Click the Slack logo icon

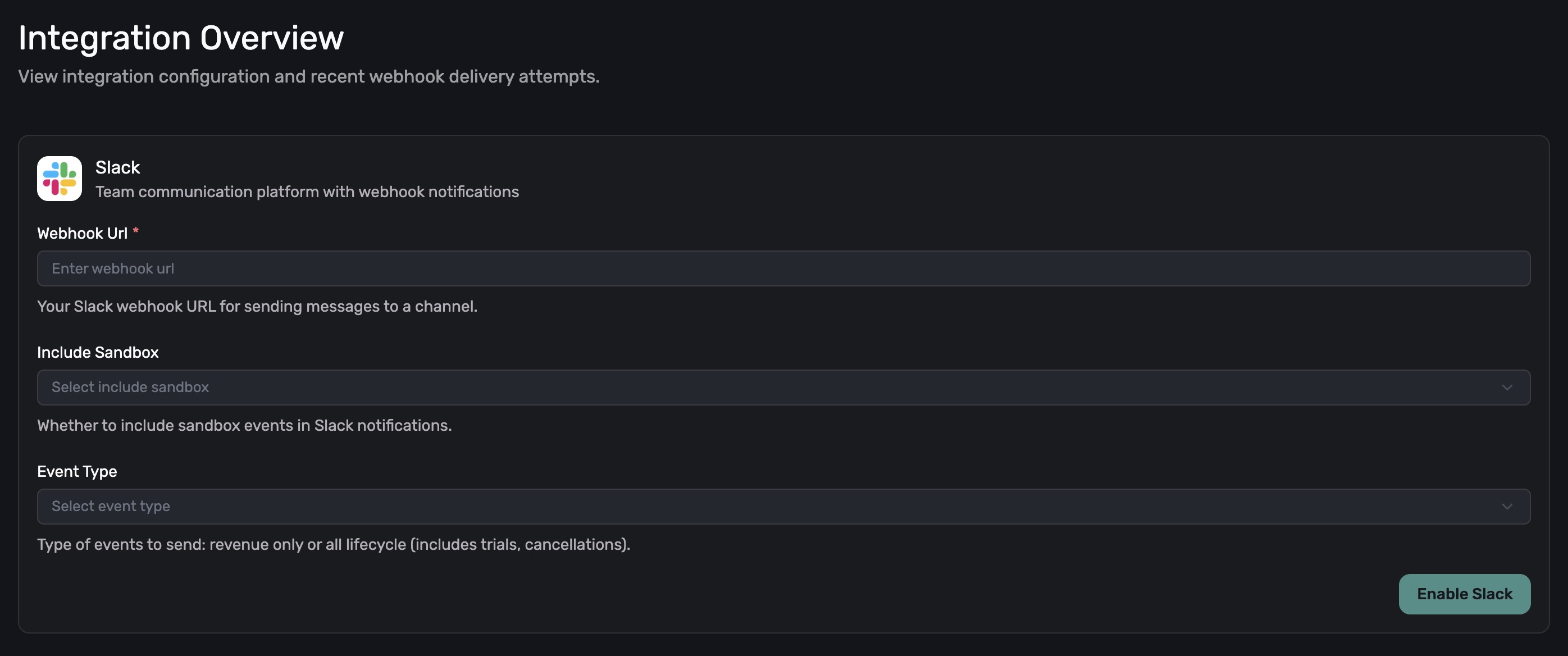59,178
